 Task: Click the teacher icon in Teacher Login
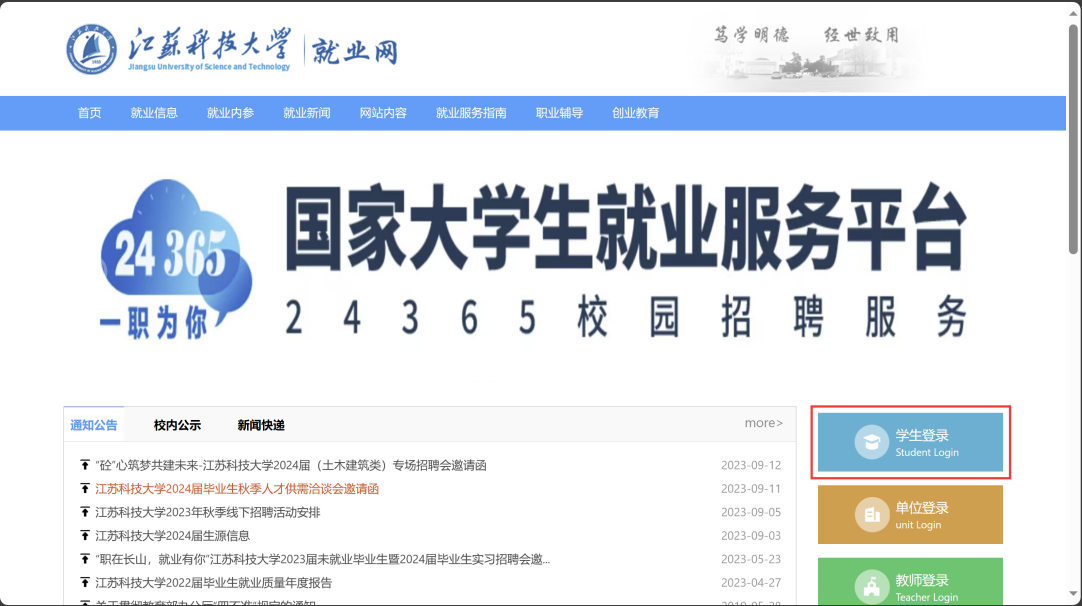click(871, 587)
